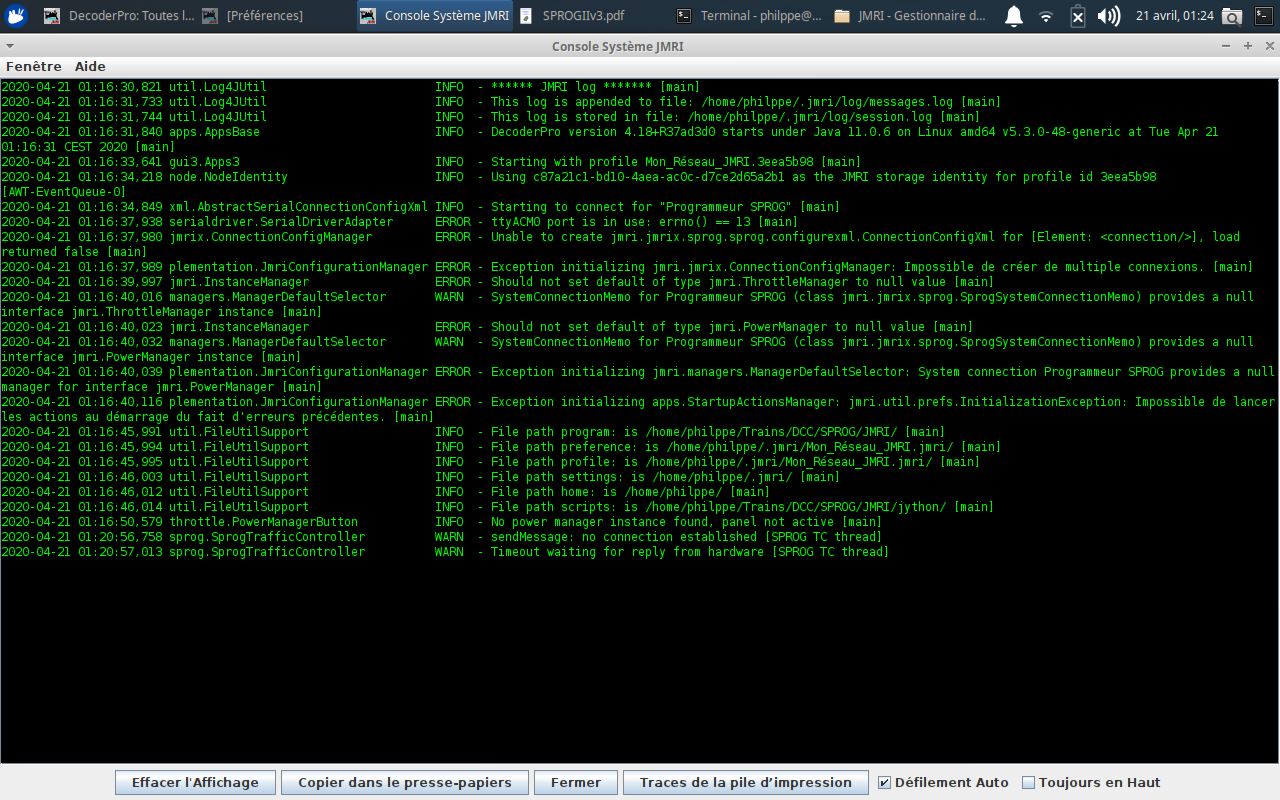Click the minimize button in the title bar

pos(1226,46)
